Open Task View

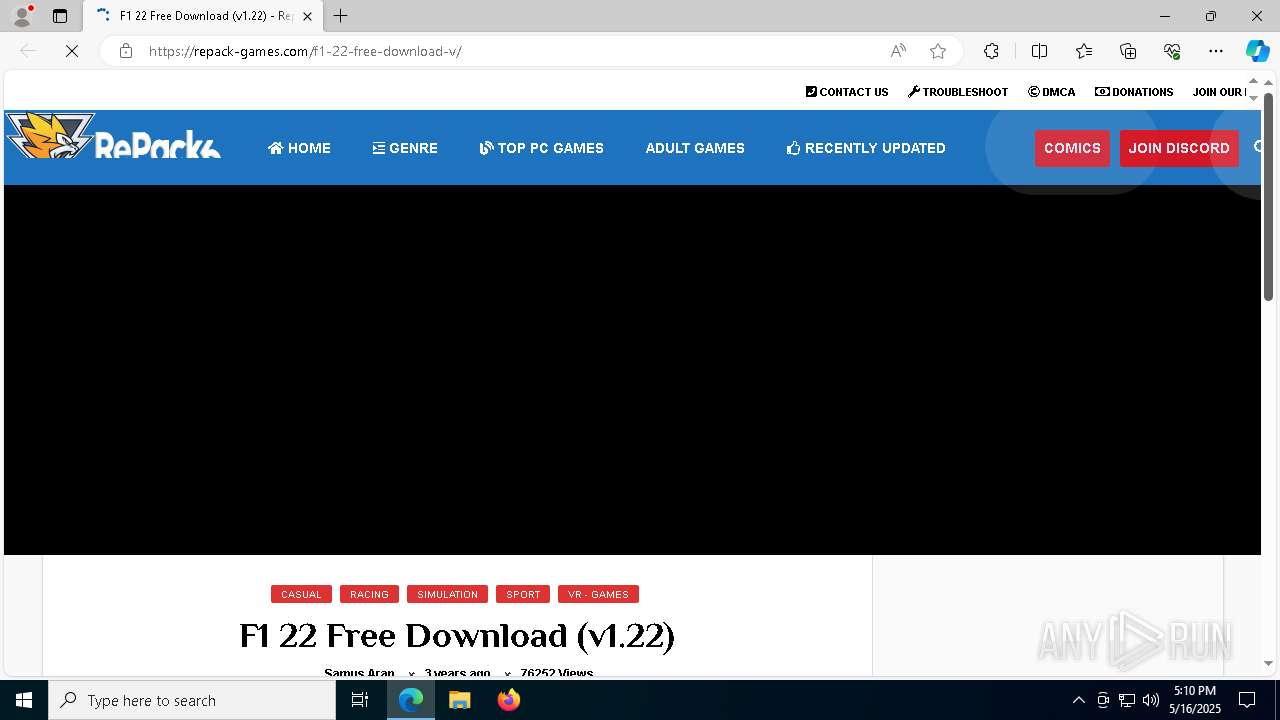[x=360, y=700]
